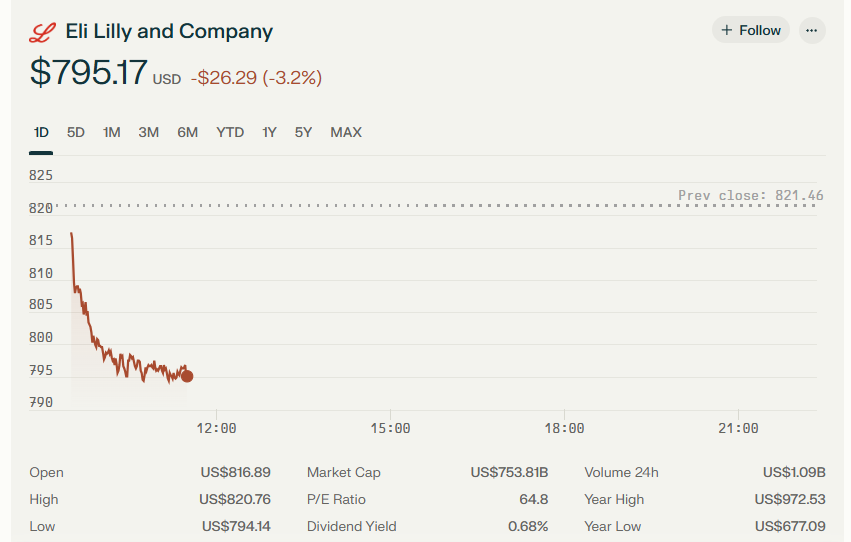The image size is (851, 542).
Task: Click the Low value US$794.14
Action: click(x=236, y=526)
